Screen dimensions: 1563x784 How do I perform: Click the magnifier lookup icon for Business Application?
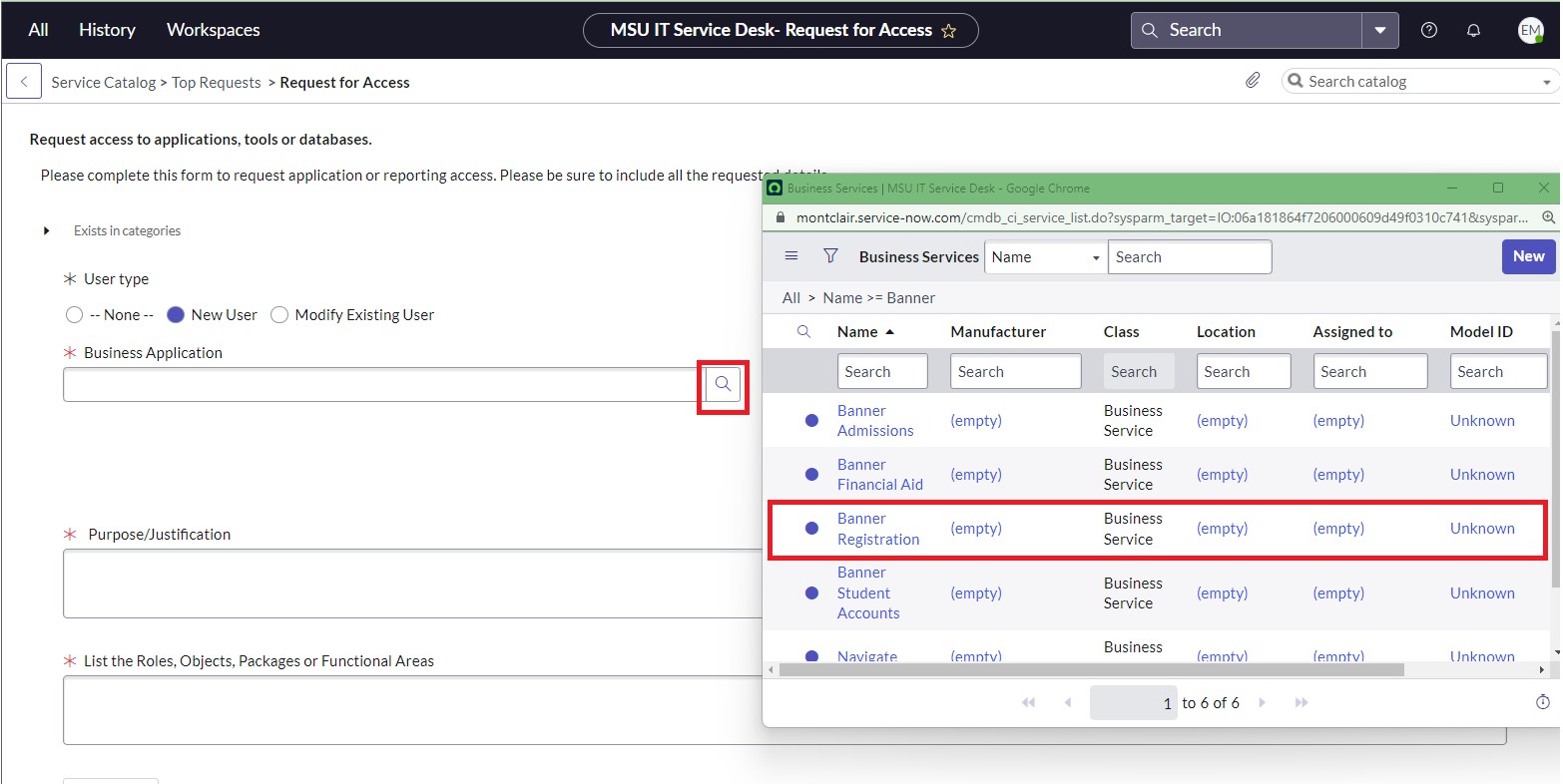pyautogui.click(x=722, y=384)
